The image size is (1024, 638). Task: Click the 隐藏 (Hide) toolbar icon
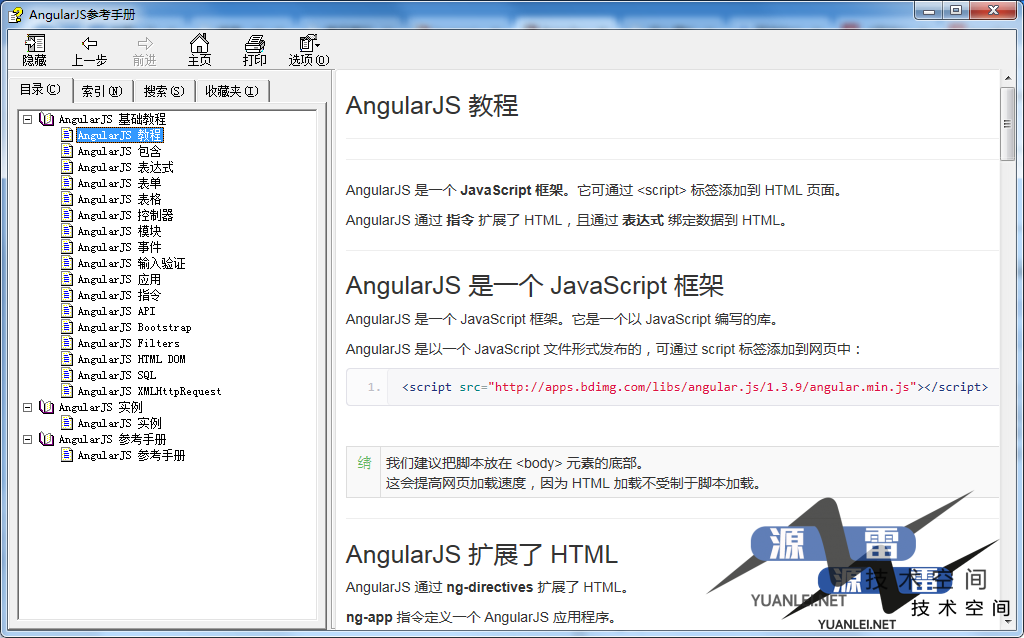(x=35, y=50)
